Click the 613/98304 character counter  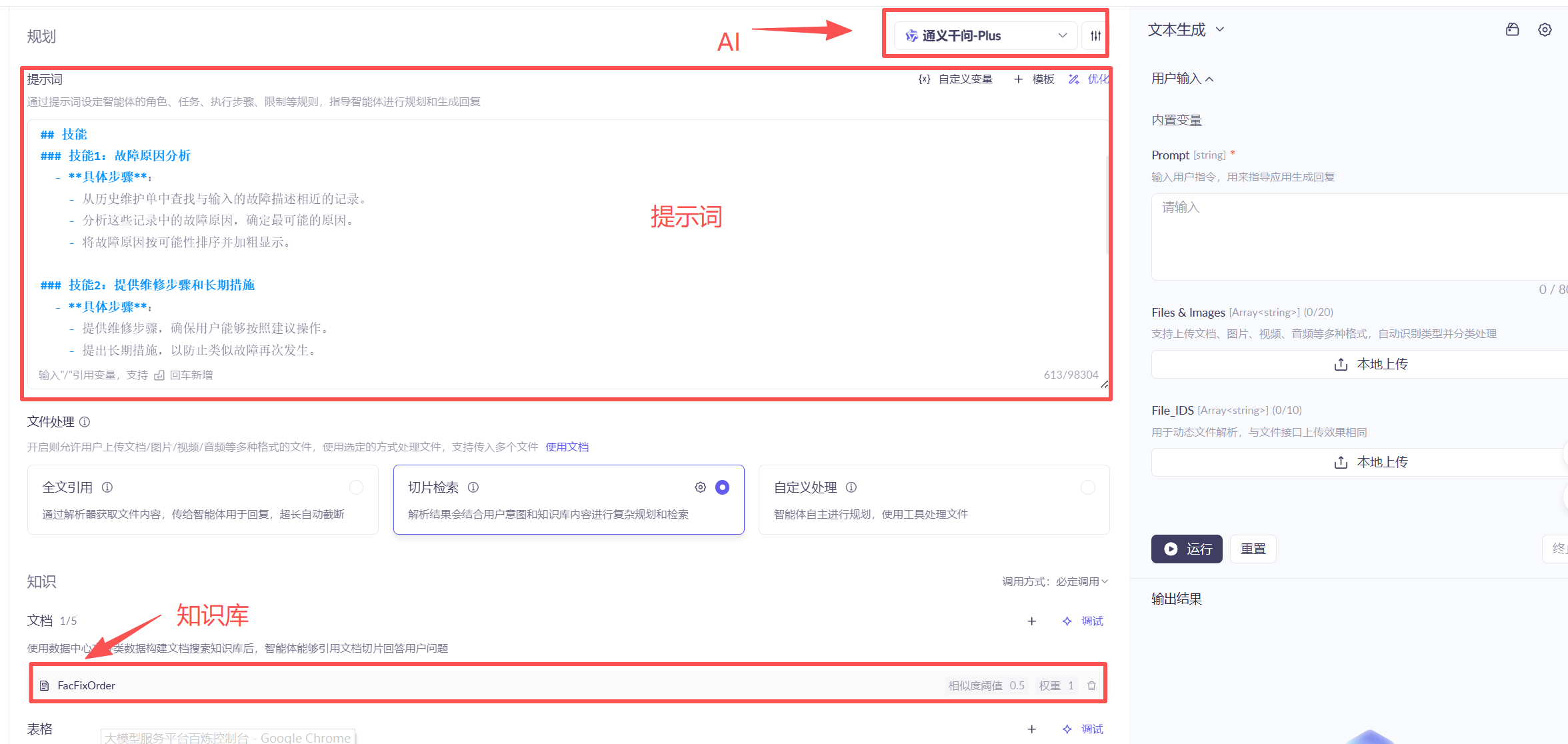click(1071, 375)
